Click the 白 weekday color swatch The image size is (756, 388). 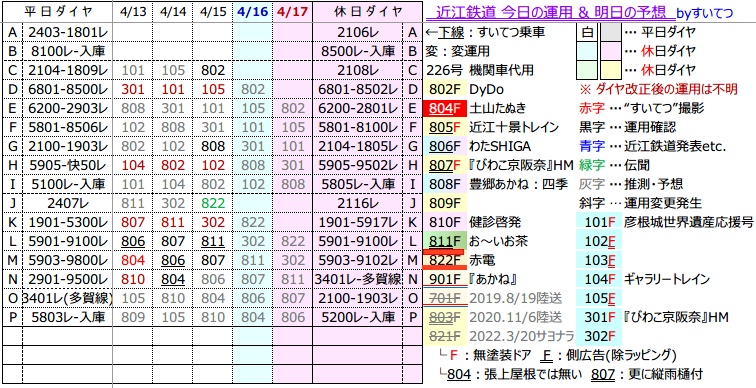coord(587,33)
